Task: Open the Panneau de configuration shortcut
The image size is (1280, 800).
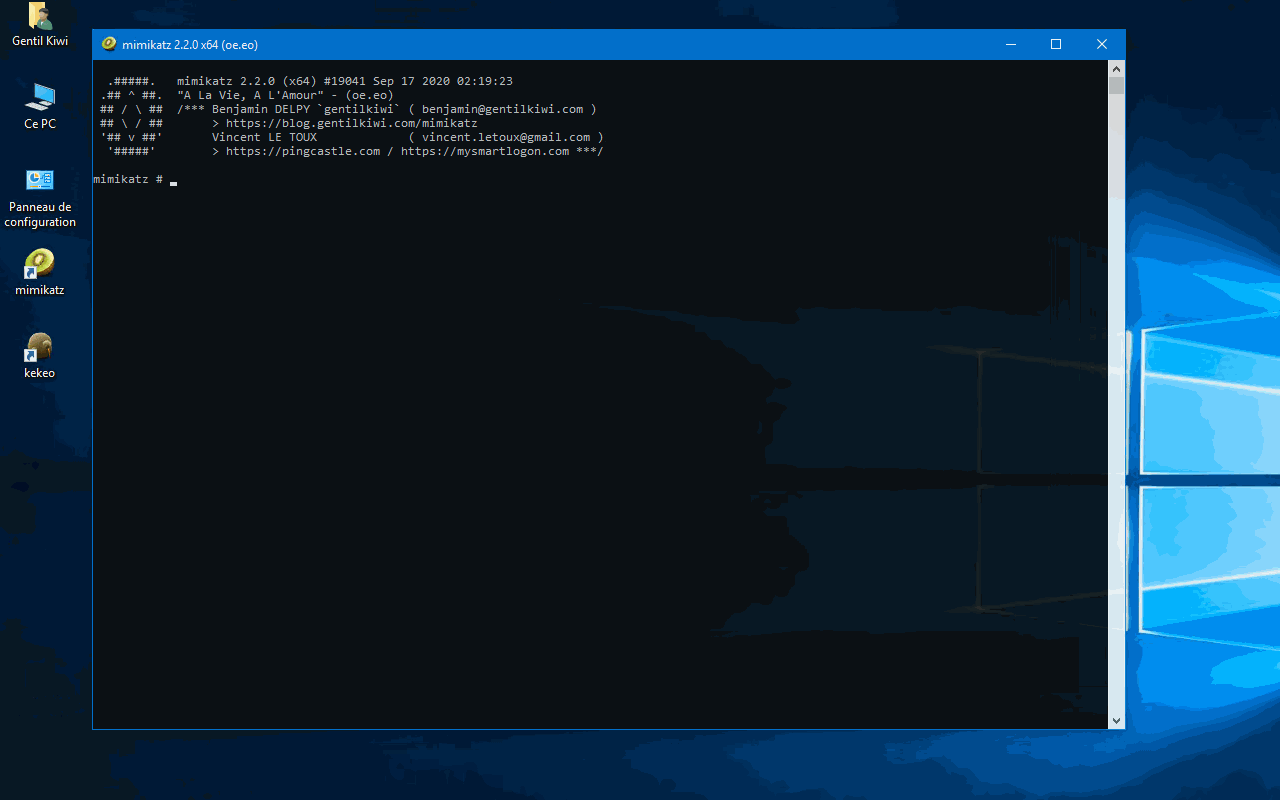Action: pos(39,180)
